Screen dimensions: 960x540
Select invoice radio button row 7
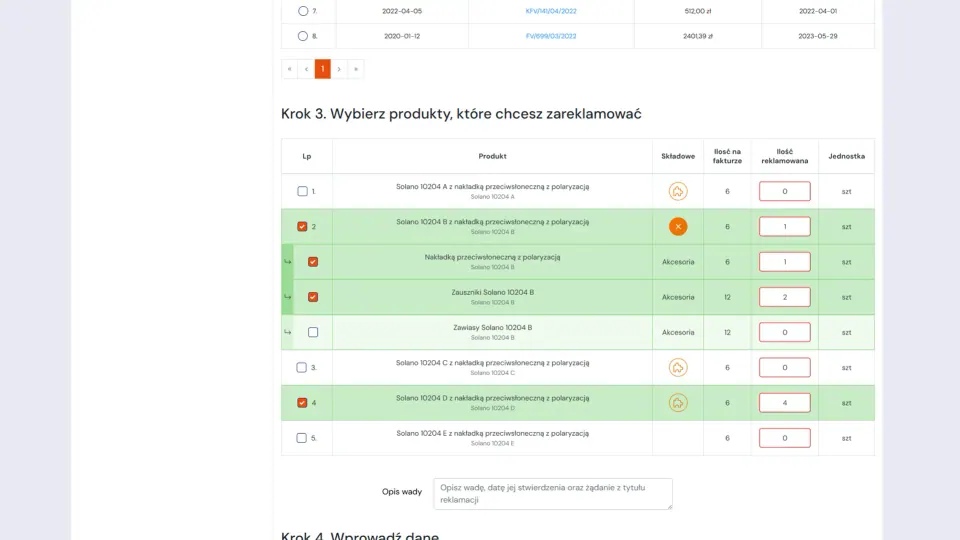coord(303,11)
